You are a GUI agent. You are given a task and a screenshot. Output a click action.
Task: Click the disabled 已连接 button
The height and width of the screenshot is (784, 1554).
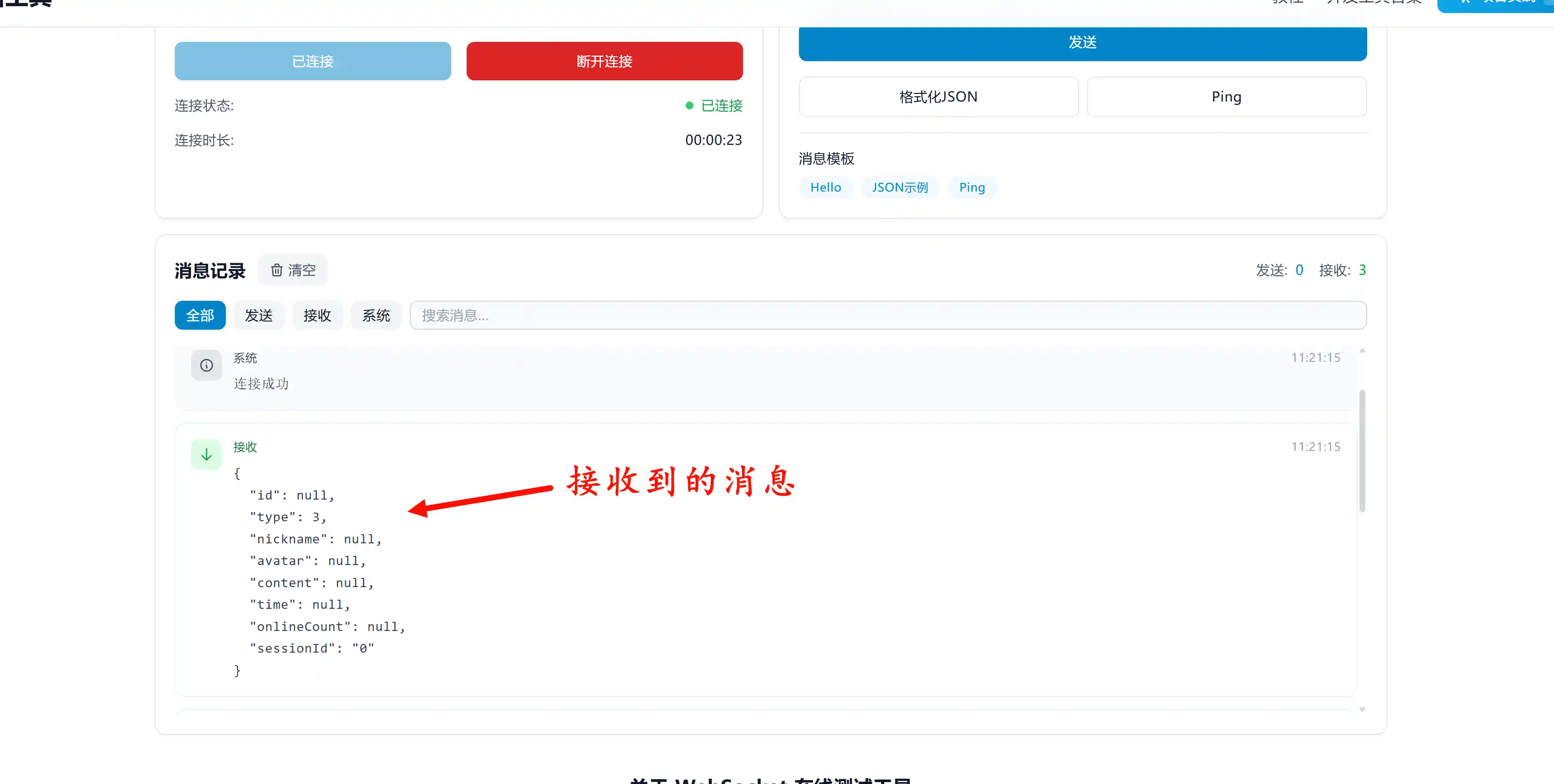pyautogui.click(x=313, y=61)
